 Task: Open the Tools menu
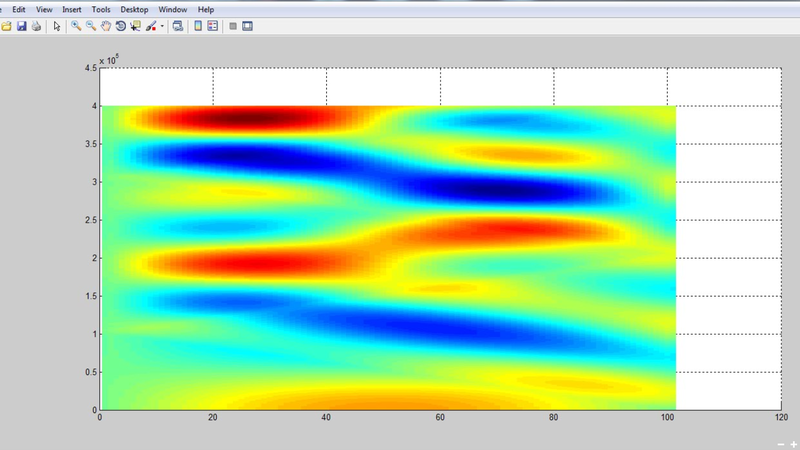point(101,9)
